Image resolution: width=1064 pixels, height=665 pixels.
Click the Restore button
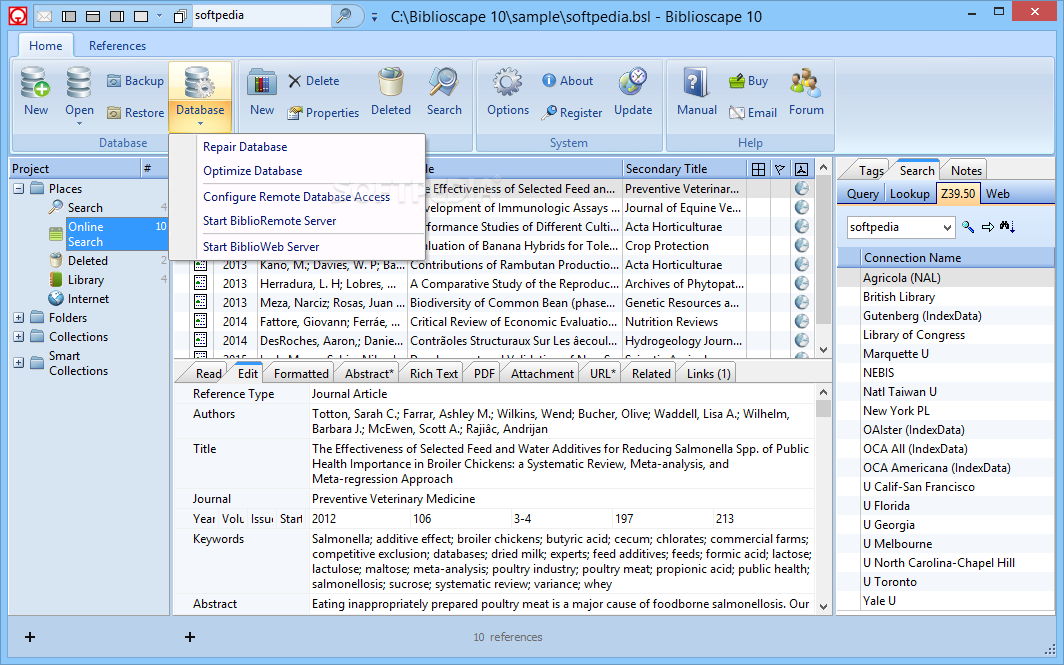(135, 113)
